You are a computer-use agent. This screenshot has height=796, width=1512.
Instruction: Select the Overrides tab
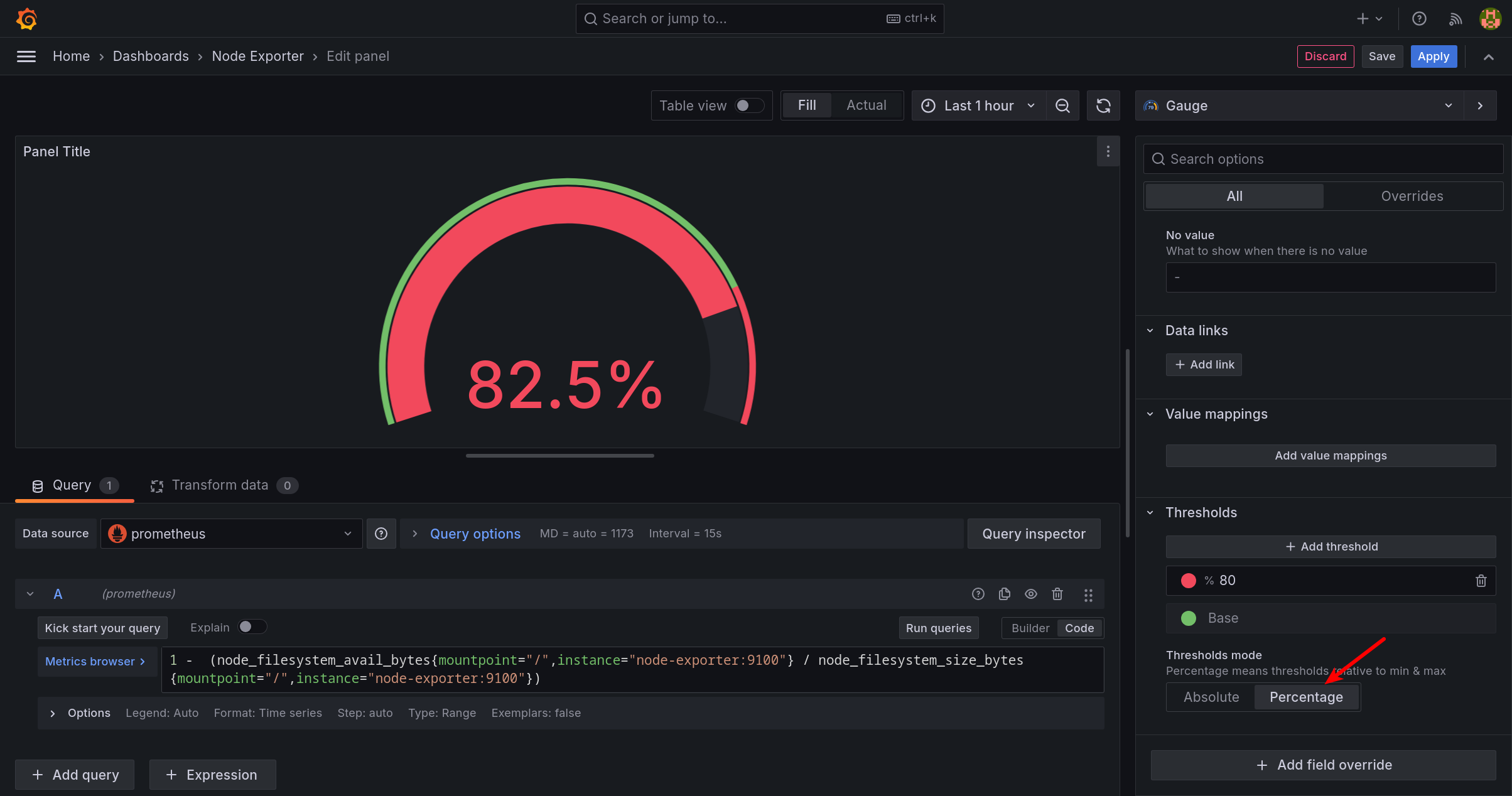pyautogui.click(x=1412, y=196)
